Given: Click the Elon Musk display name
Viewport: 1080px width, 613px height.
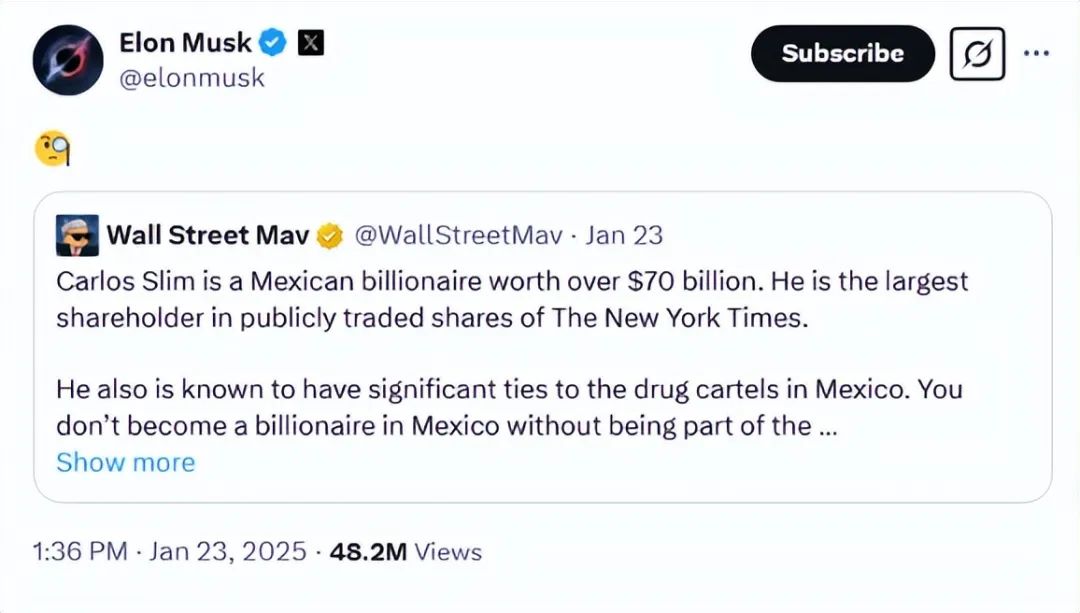Looking at the screenshot, I should pos(185,42).
